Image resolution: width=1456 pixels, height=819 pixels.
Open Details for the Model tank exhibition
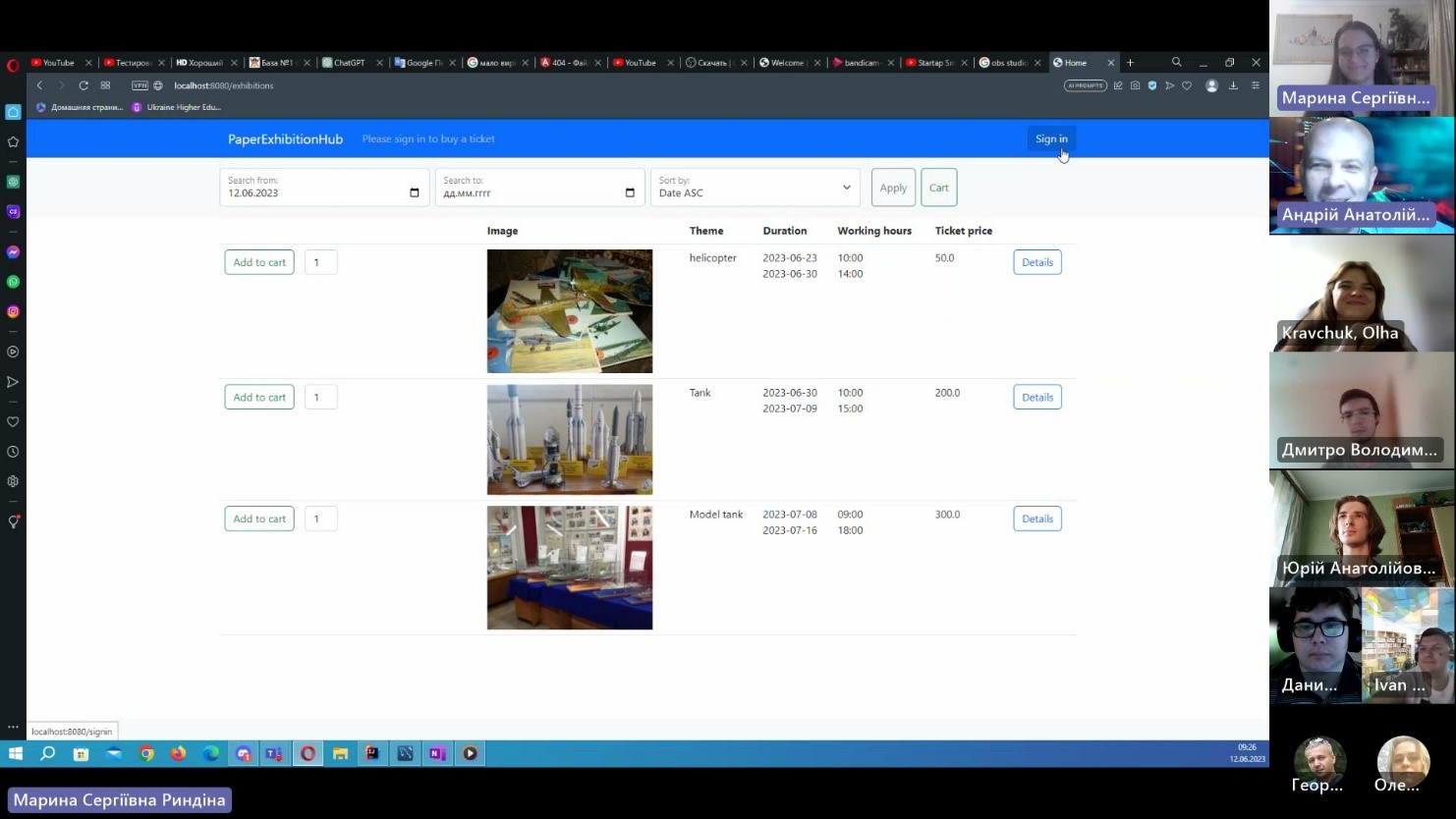click(1036, 519)
